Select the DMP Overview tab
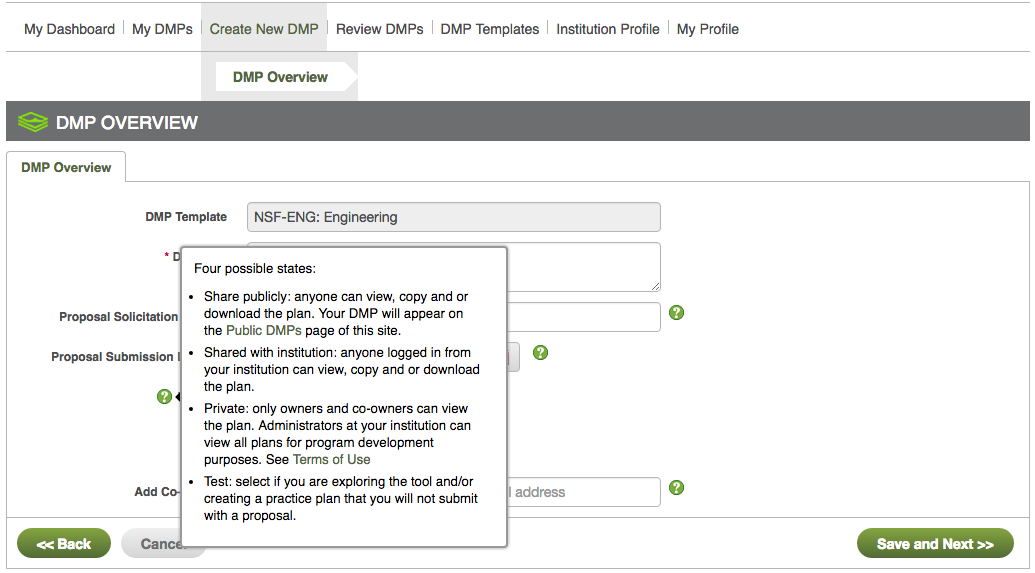The image size is (1035, 573). tap(66, 167)
